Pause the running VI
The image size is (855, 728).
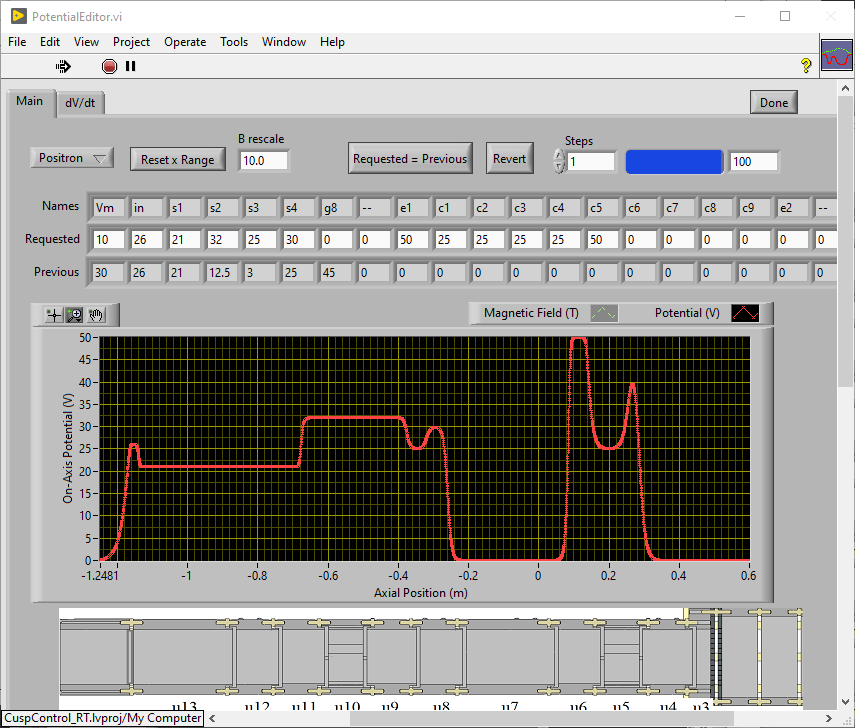[130, 66]
